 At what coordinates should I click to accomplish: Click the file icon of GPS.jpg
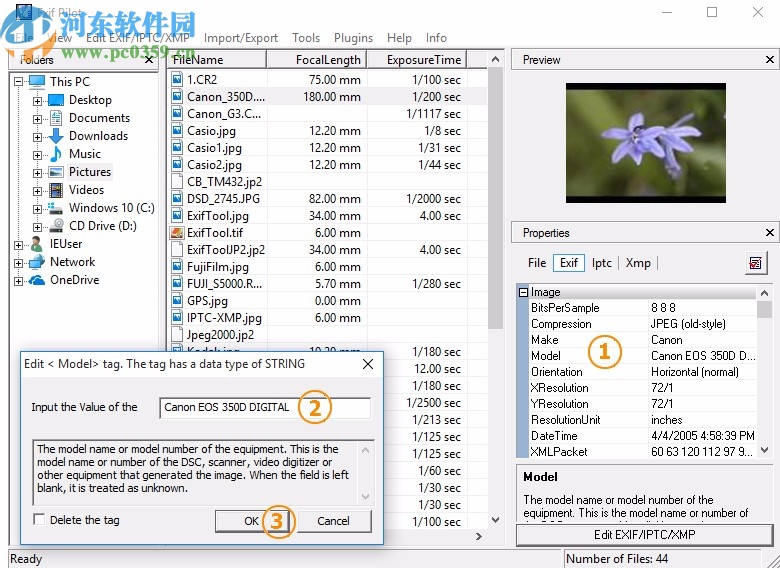coord(177,300)
